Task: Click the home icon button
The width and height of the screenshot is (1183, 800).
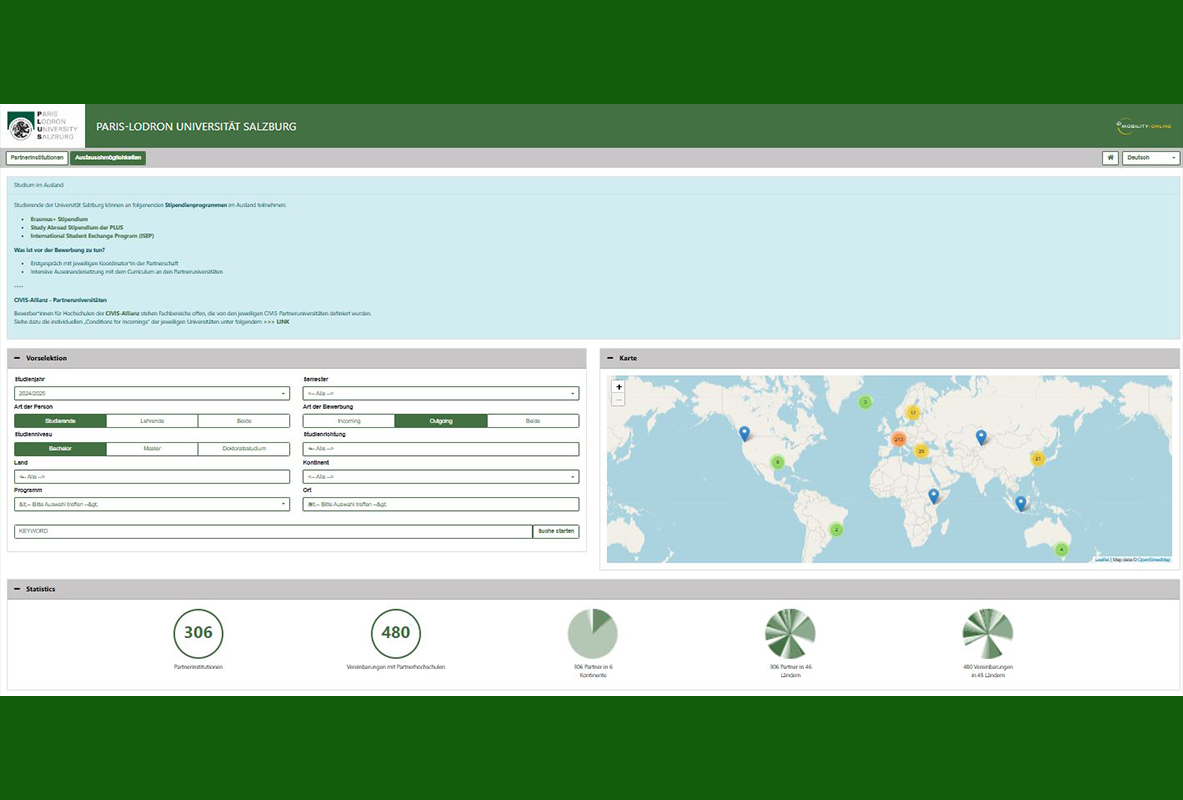Action: pos(1110,158)
